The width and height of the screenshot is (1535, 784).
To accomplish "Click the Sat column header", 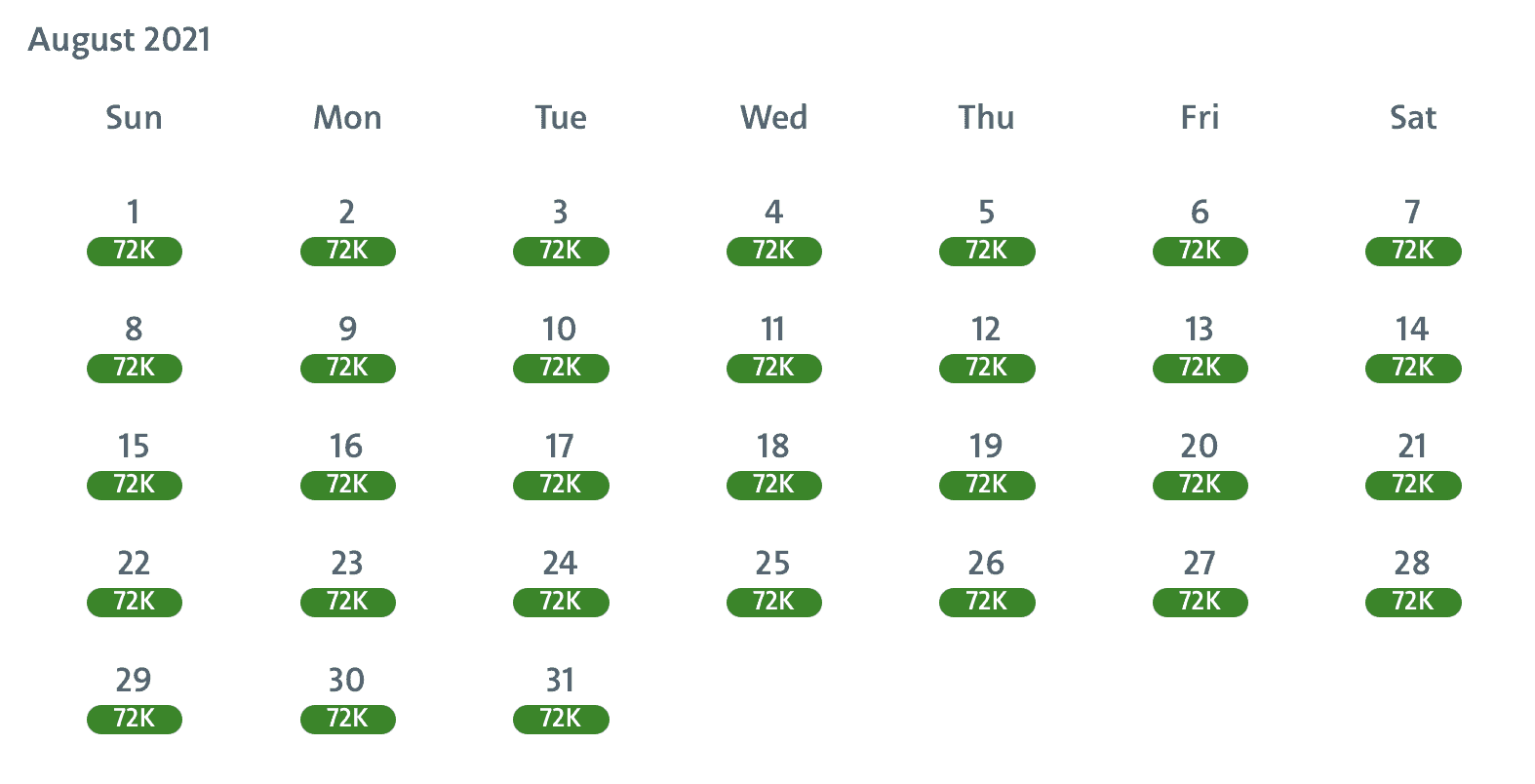I will pos(1412,118).
